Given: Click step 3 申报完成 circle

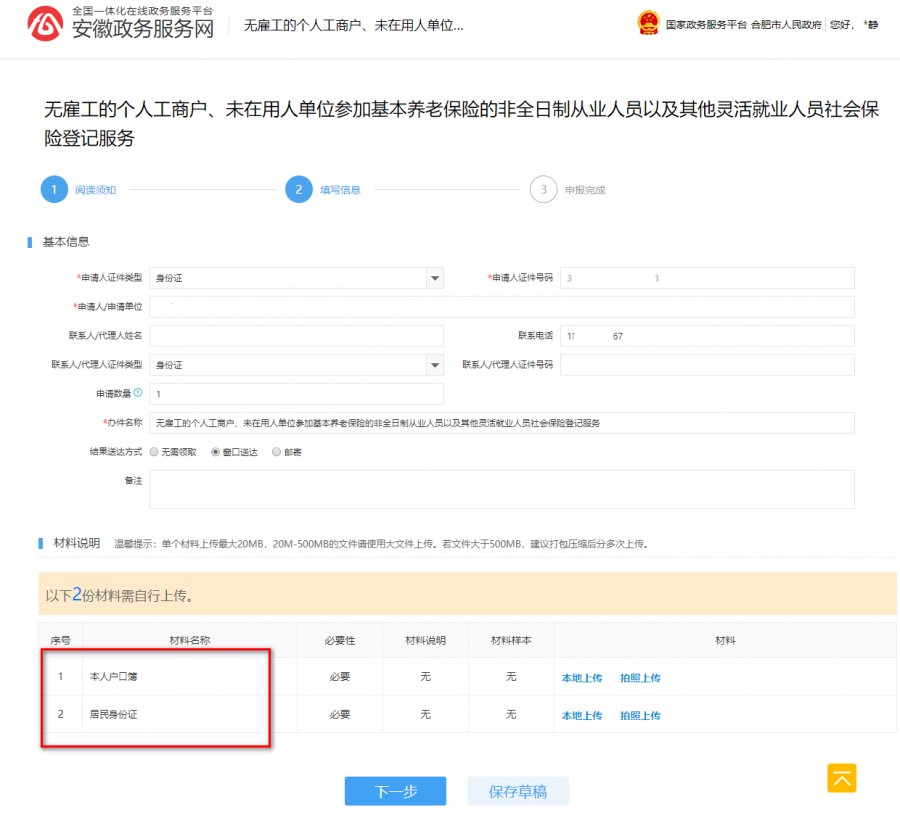Looking at the screenshot, I should [x=543, y=190].
